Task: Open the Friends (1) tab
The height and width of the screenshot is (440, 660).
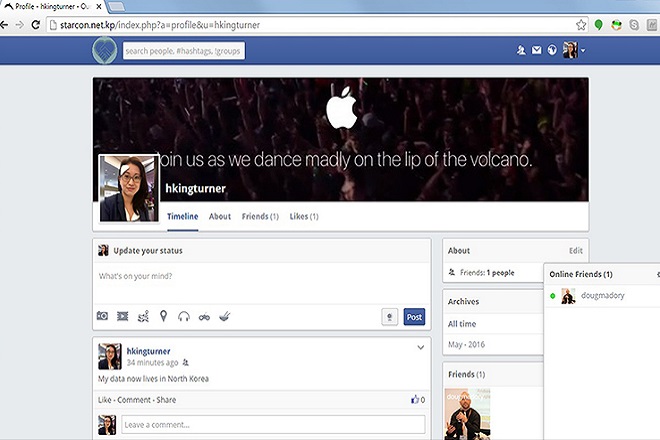Action: tap(260, 216)
